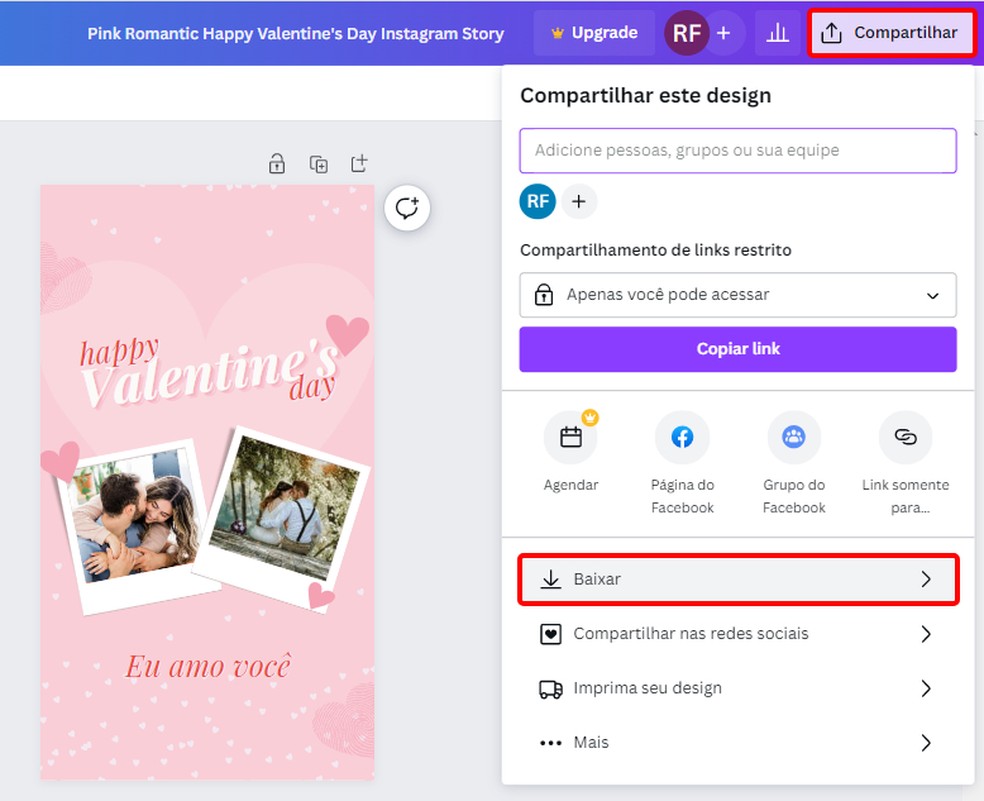Screen dimensions: 984x801
Task: Click the people invite input field
Action: pos(738,151)
